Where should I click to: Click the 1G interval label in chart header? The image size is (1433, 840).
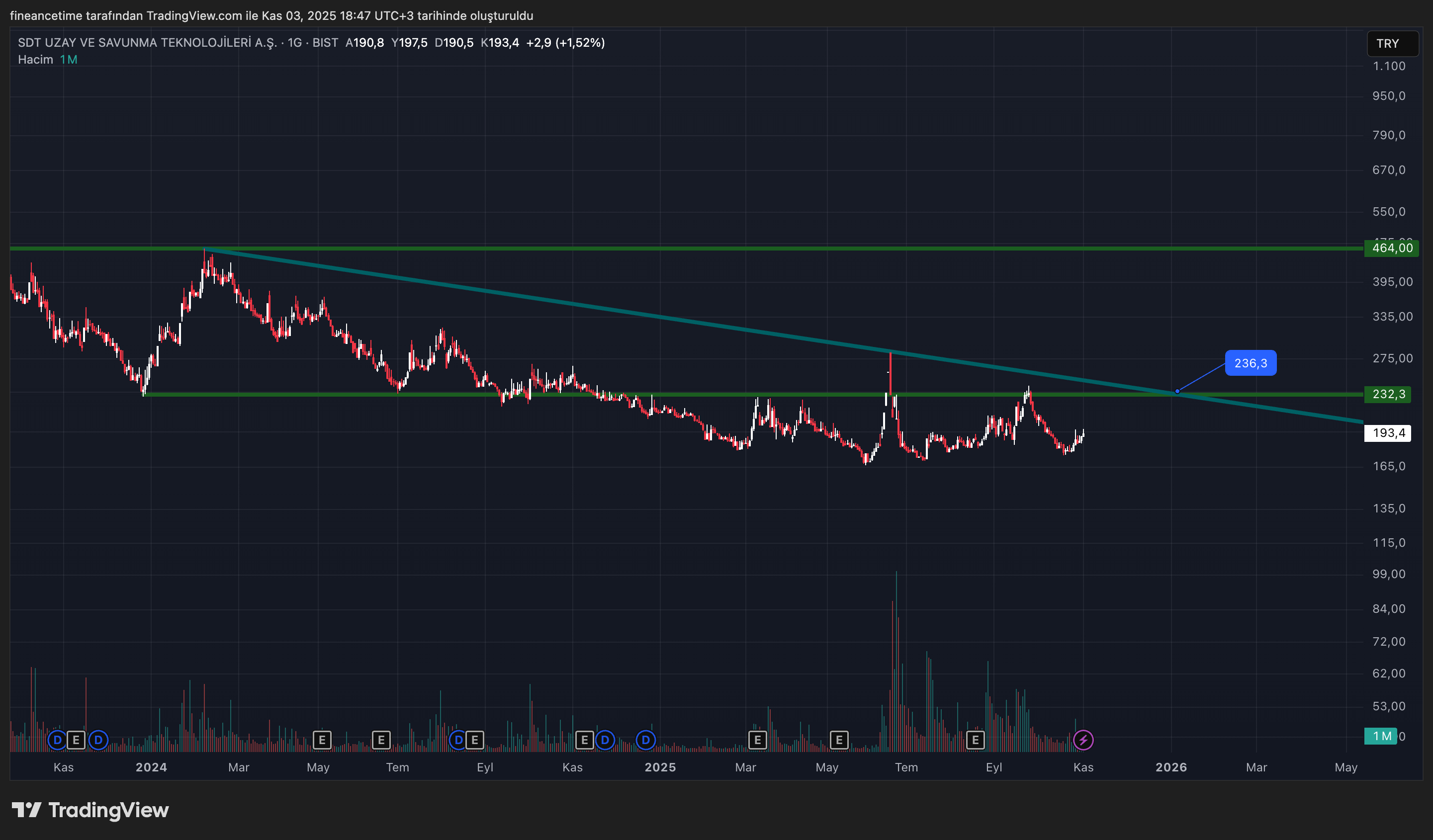[294, 43]
